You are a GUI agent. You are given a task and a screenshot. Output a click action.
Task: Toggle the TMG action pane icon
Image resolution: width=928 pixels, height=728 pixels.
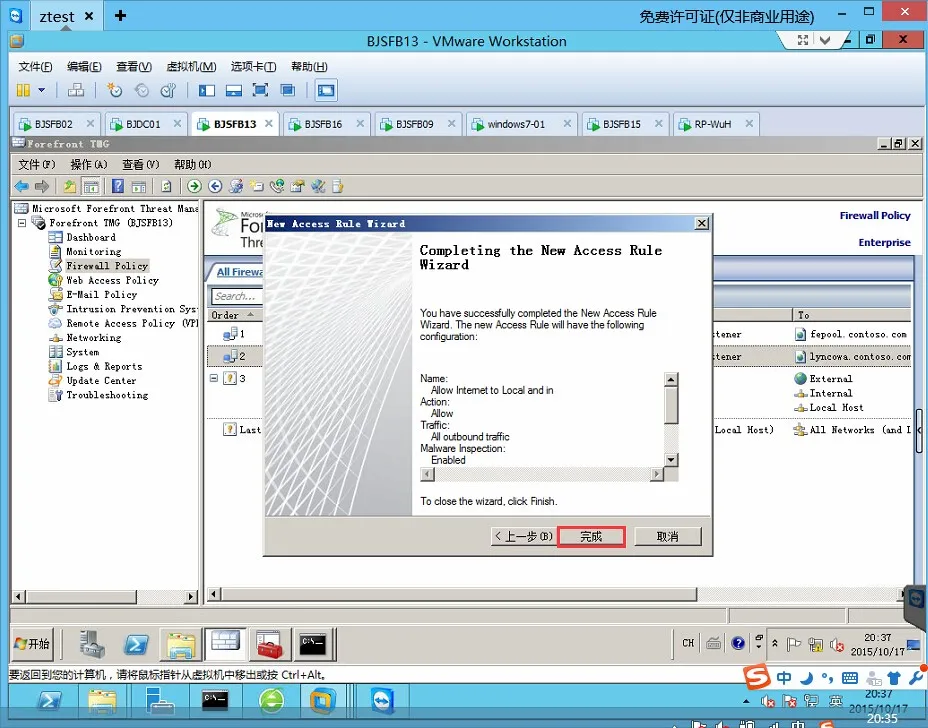[139, 186]
